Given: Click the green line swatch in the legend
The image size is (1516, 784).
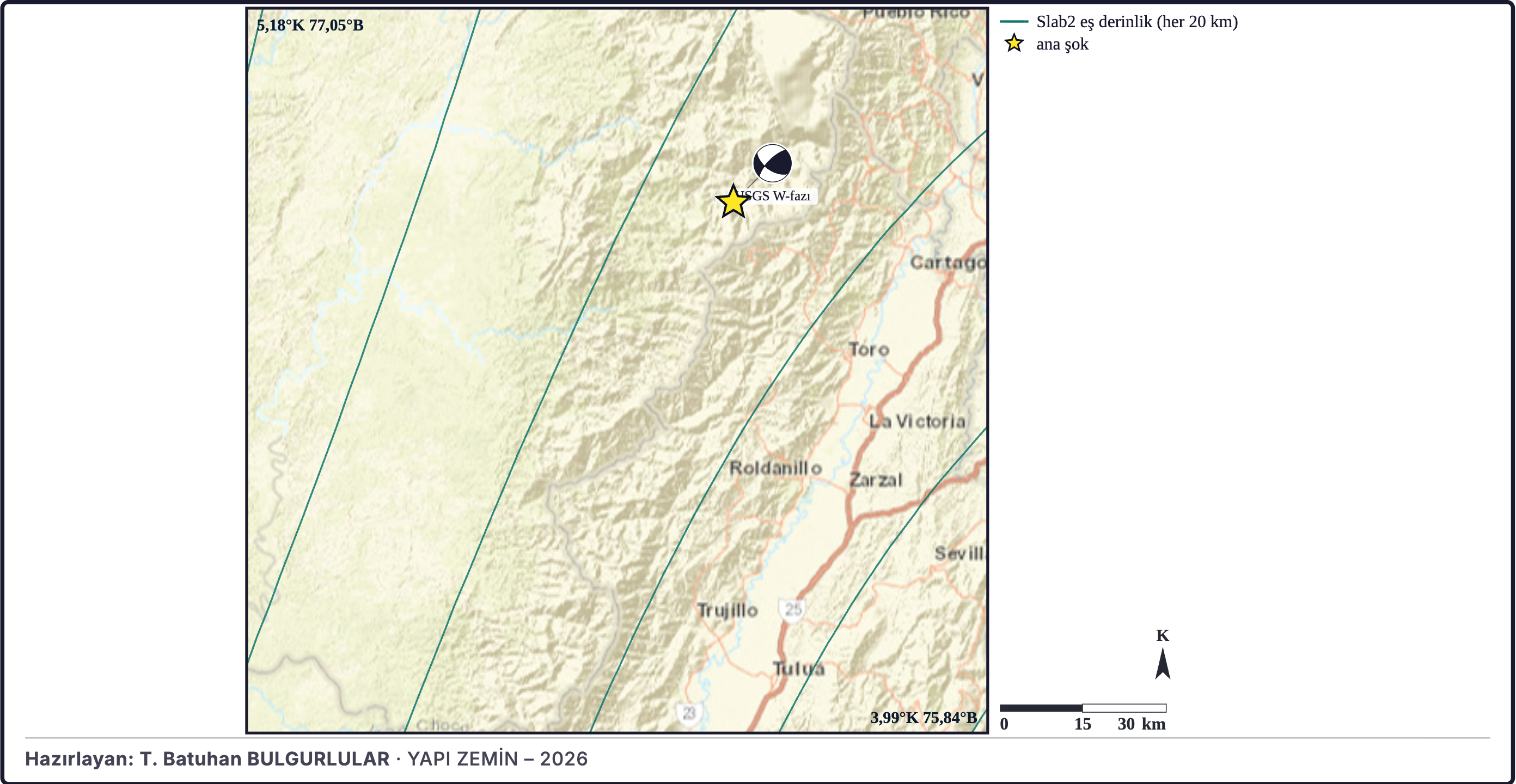Looking at the screenshot, I should coord(1013,22).
